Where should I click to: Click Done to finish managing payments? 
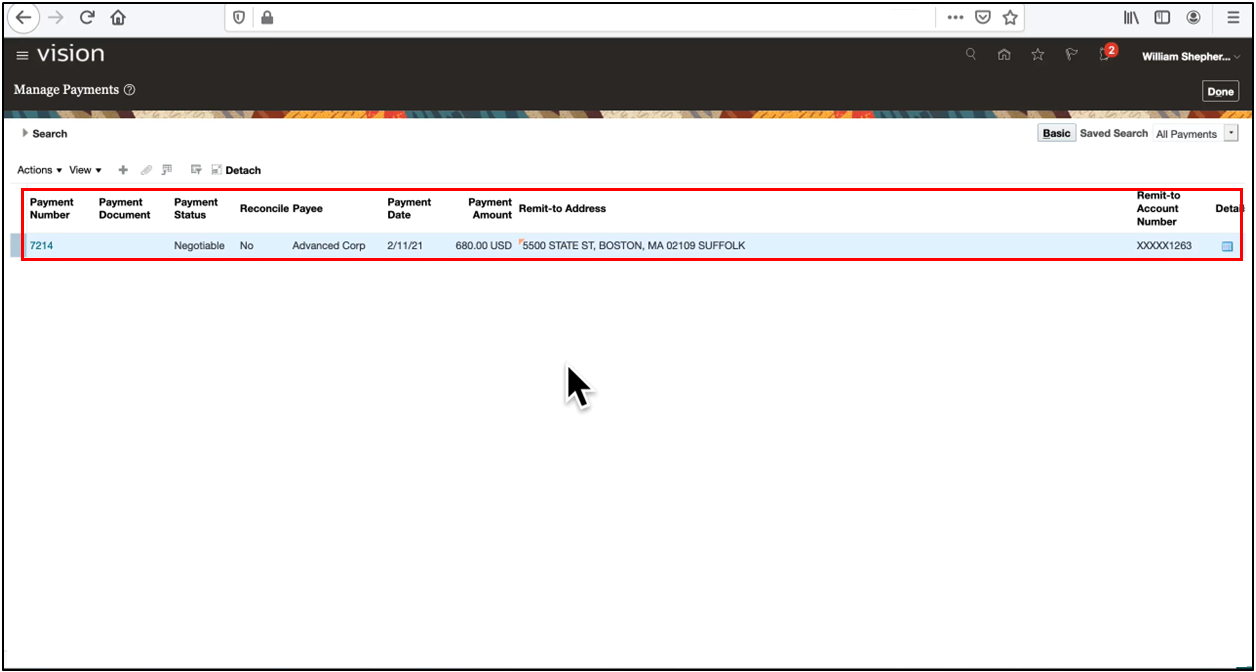[x=1220, y=90]
